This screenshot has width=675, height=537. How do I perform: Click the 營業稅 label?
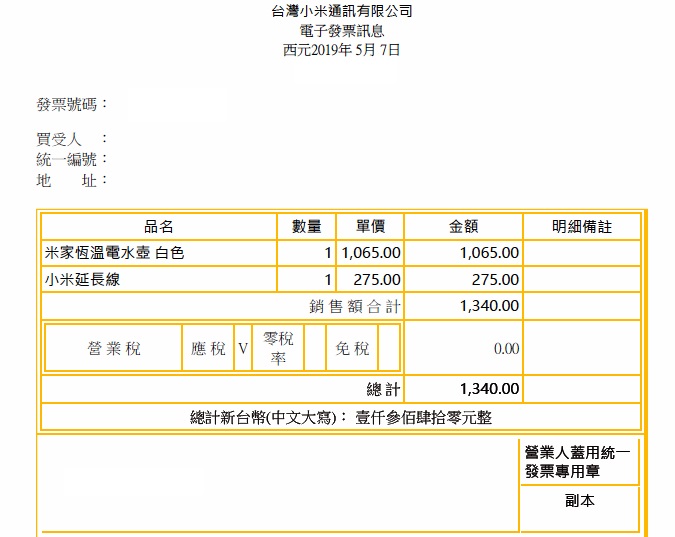(114, 348)
